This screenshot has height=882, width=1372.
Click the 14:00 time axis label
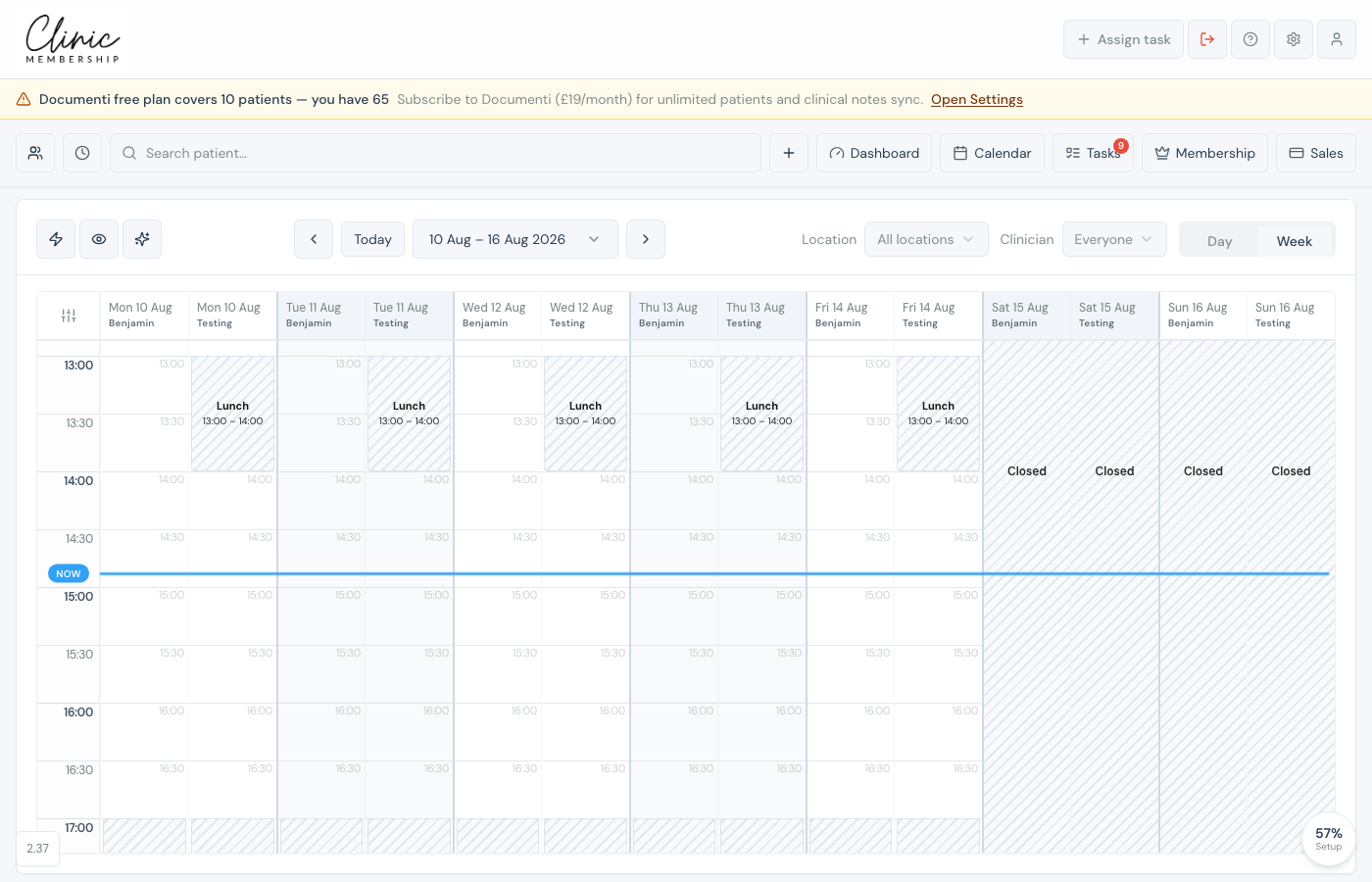tap(78, 481)
